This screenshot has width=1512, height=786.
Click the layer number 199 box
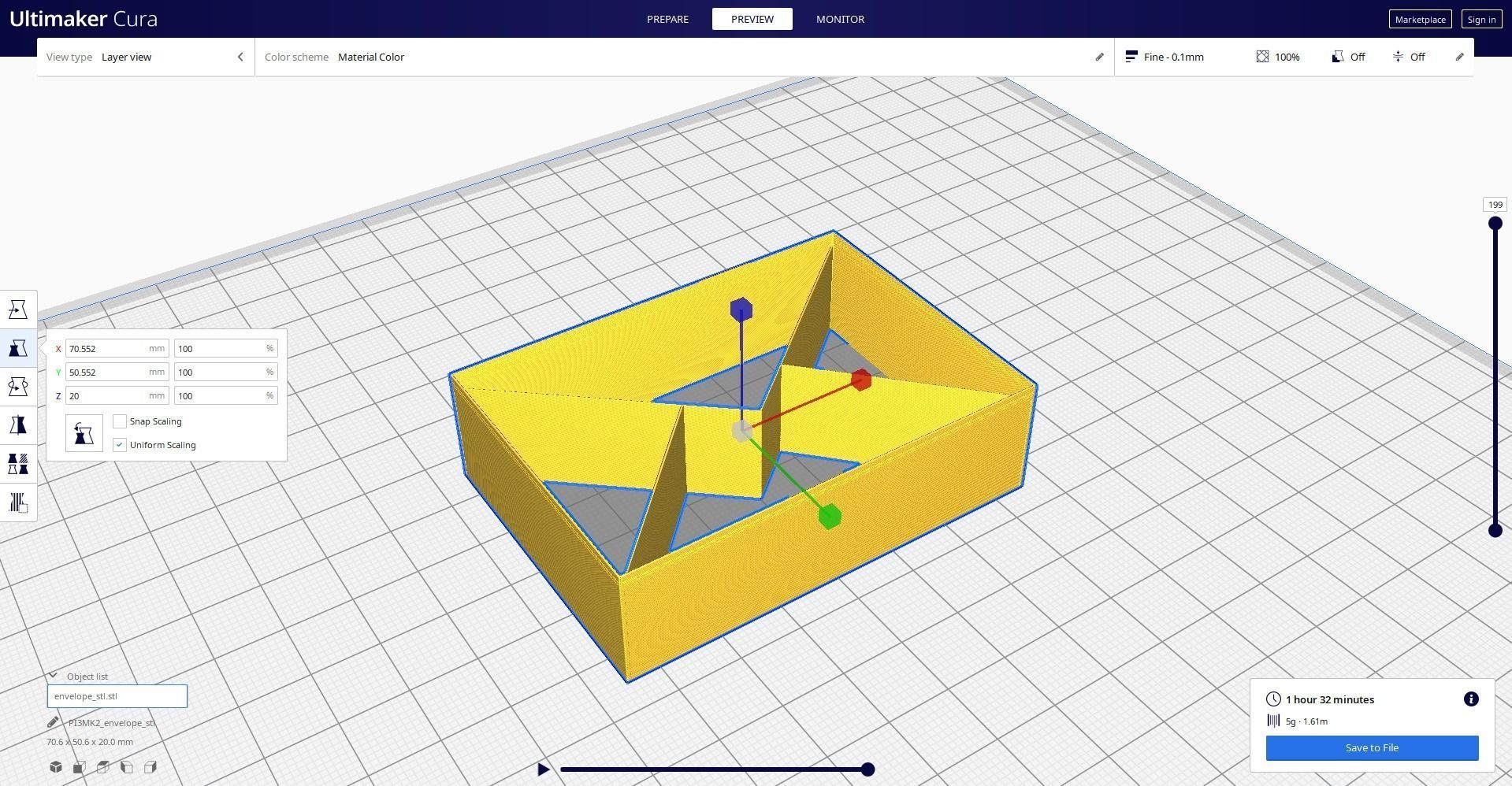coord(1495,205)
